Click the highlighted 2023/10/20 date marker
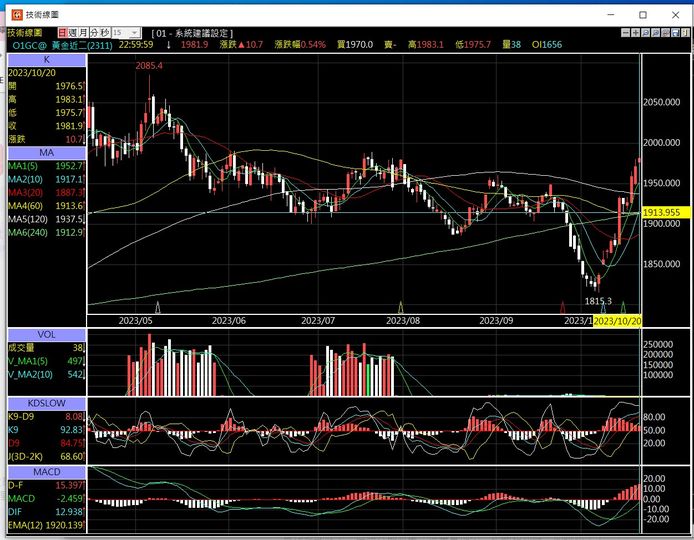 [x=617, y=321]
